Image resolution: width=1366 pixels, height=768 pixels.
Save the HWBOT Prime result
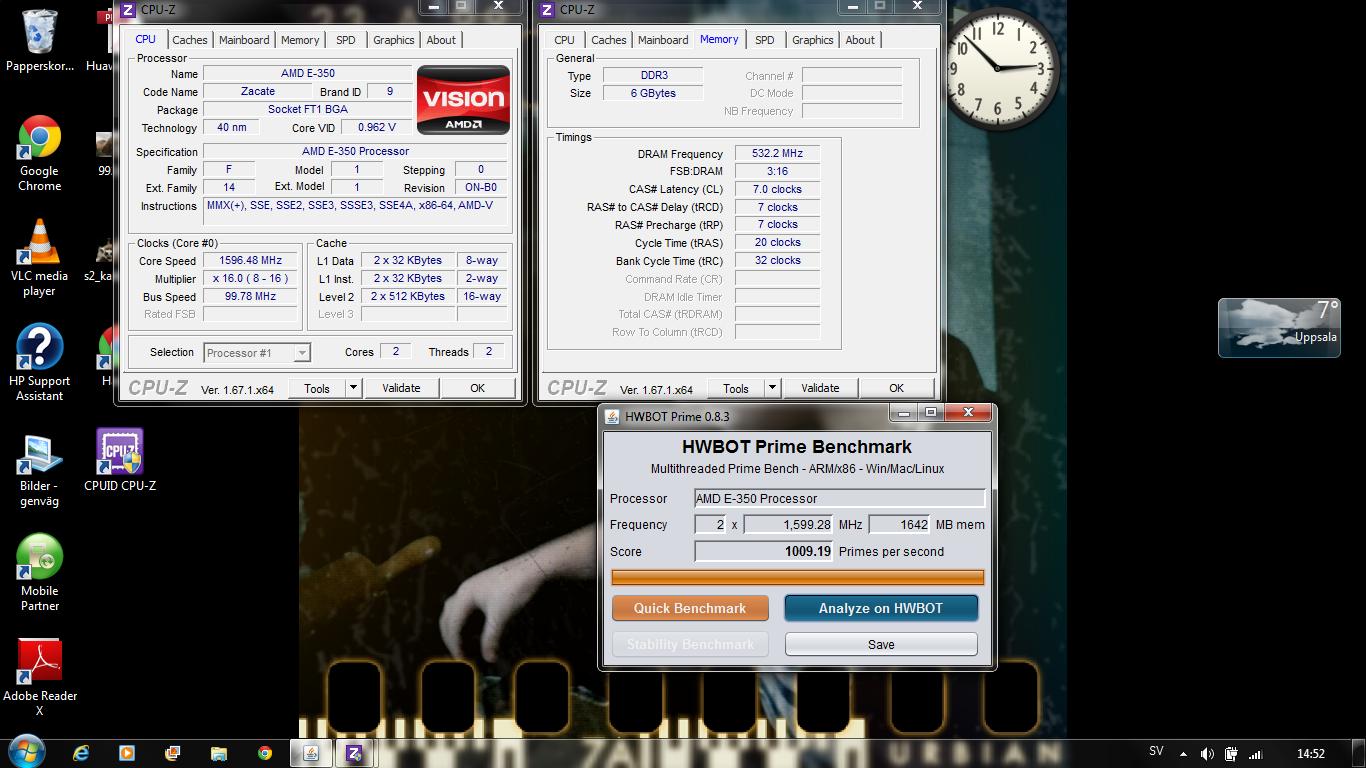pyautogui.click(x=881, y=644)
